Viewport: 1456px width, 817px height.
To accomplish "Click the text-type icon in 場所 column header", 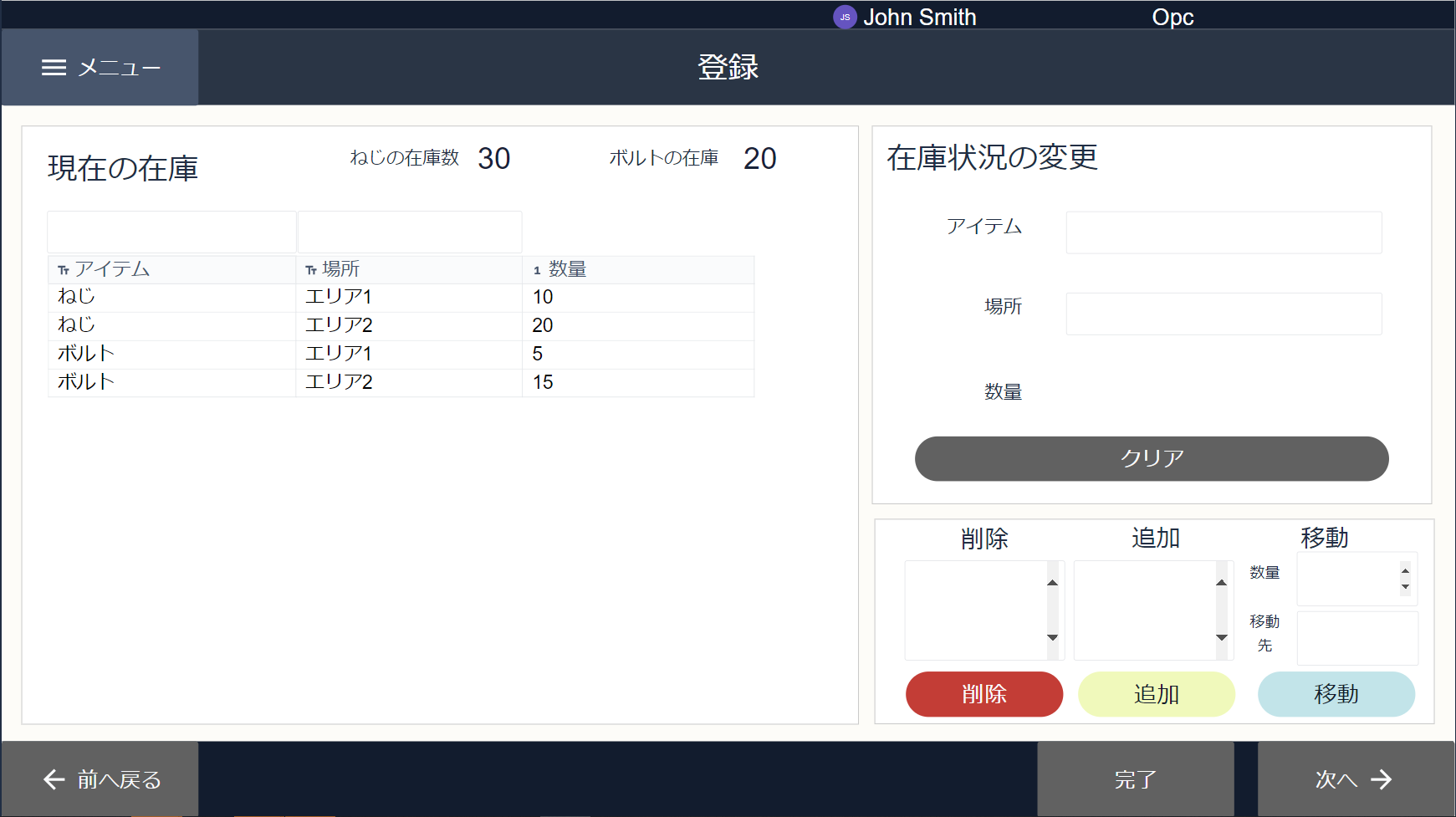I will point(311,270).
